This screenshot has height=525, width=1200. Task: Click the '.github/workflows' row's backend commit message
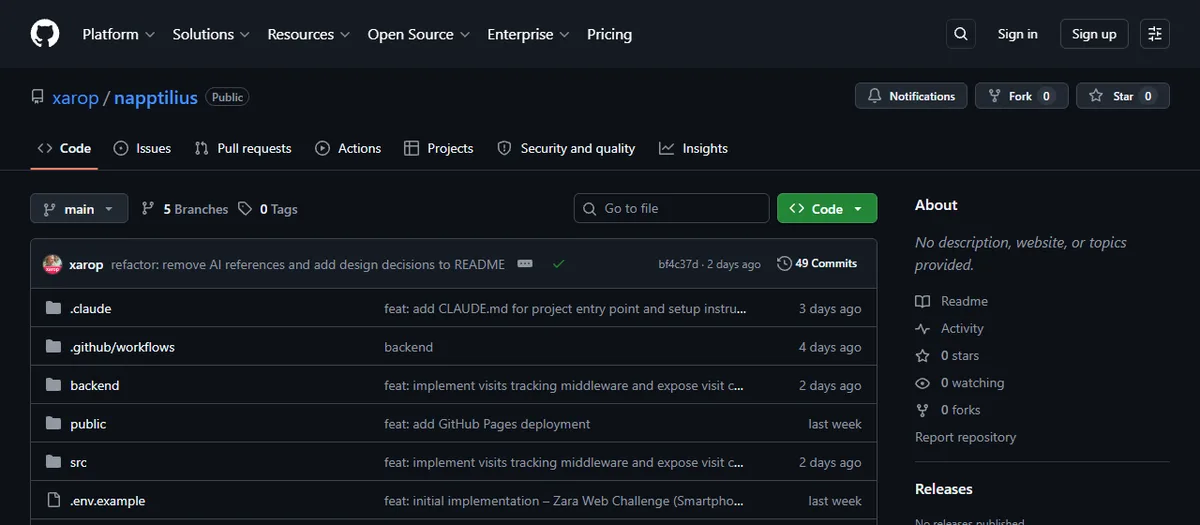(408, 347)
